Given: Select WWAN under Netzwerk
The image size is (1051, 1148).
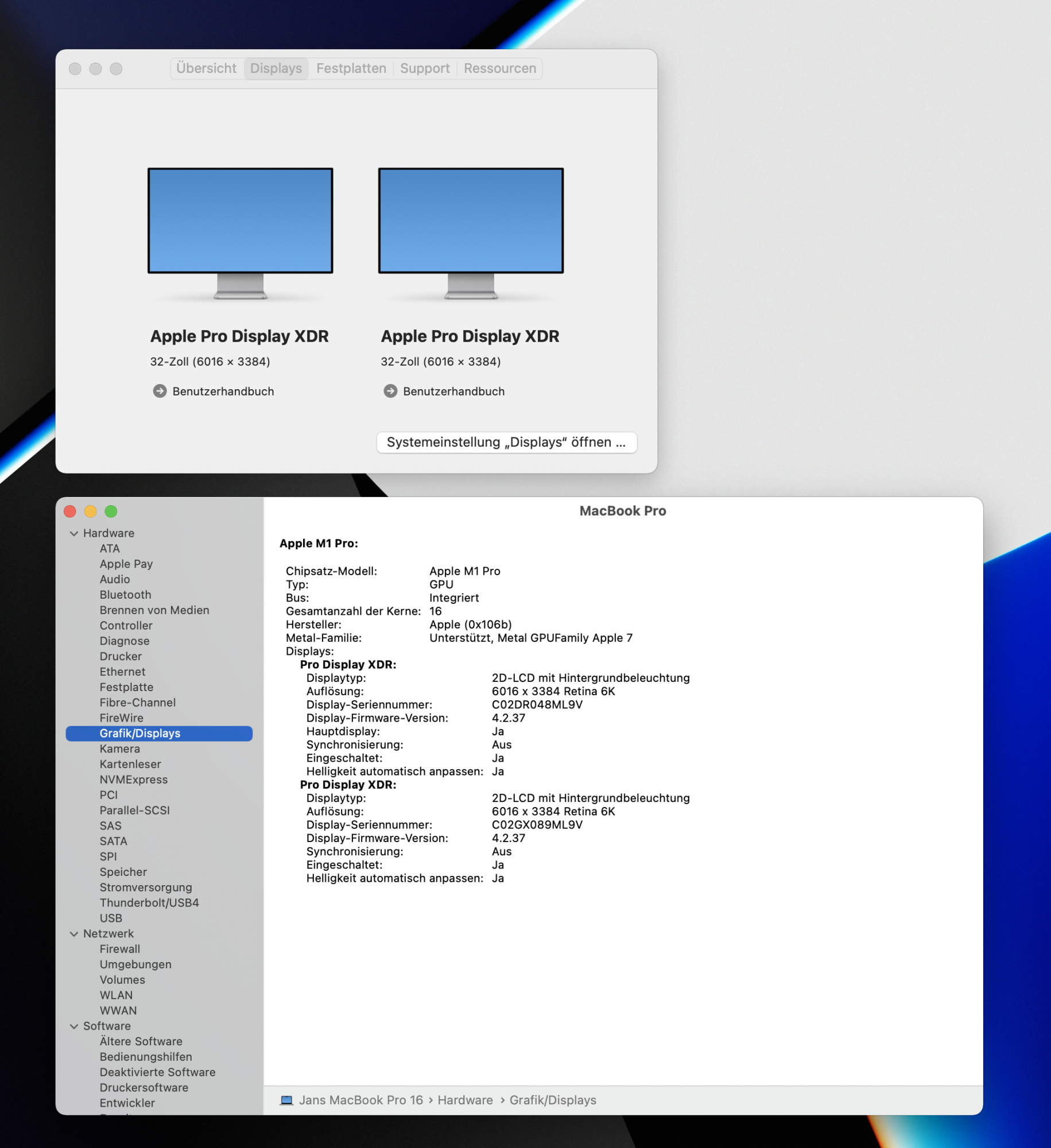Looking at the screenshot, I should [118, 1011].
